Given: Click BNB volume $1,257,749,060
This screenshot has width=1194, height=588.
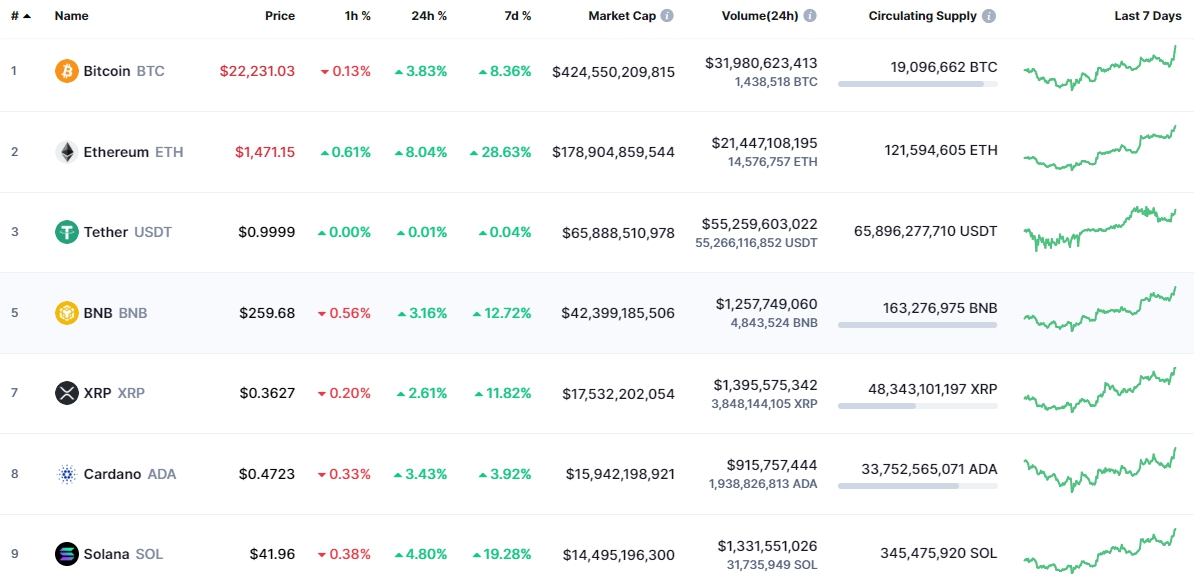Looking at the screenshot, I should pos(767,304).
